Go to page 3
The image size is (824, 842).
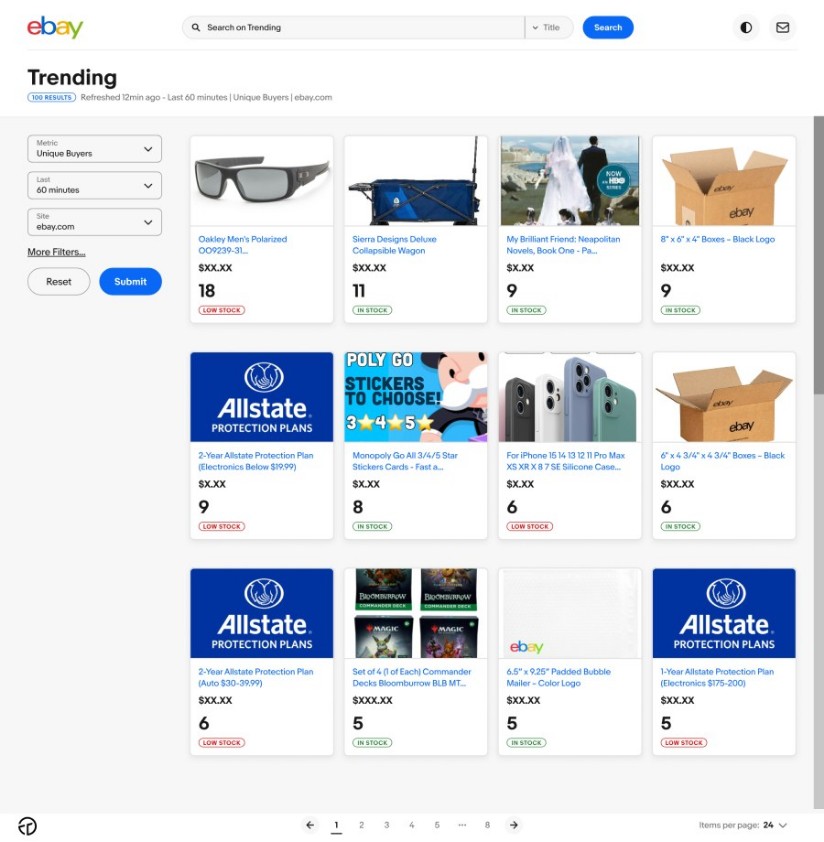click(x=387, y=825)
